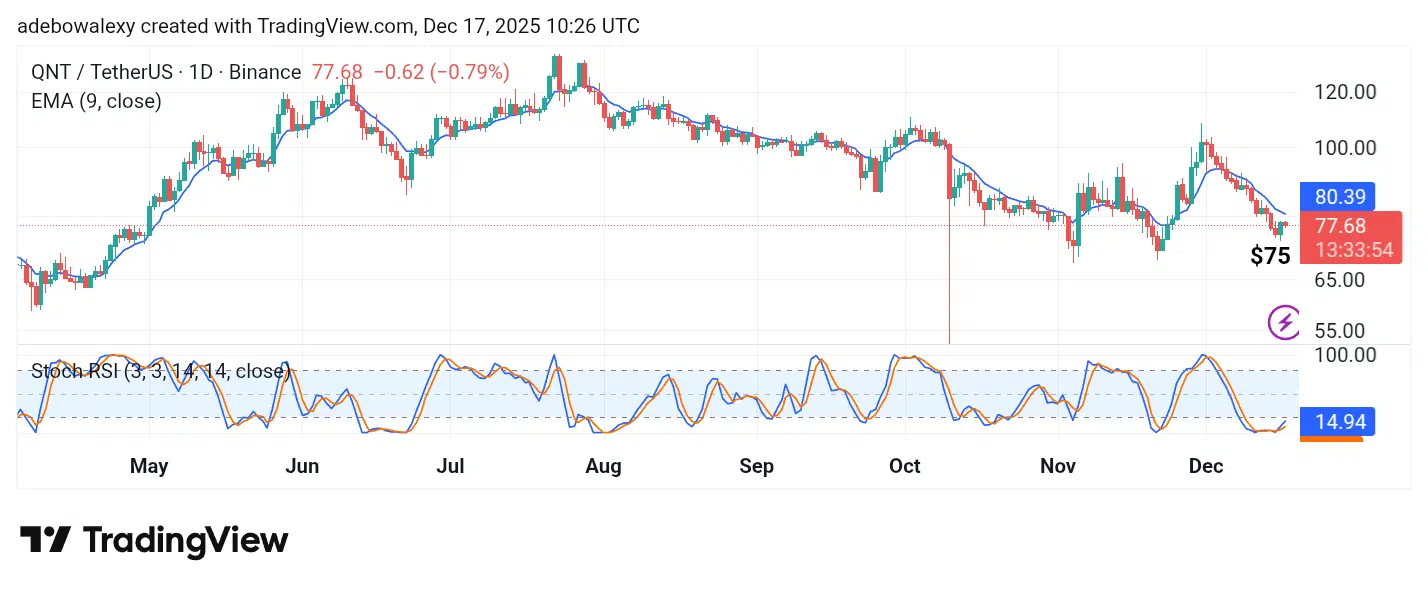Click the blue 80.39 EMA price tag
The height and width of the screenshot is (591, 1428).
[x=1338, y=196]
